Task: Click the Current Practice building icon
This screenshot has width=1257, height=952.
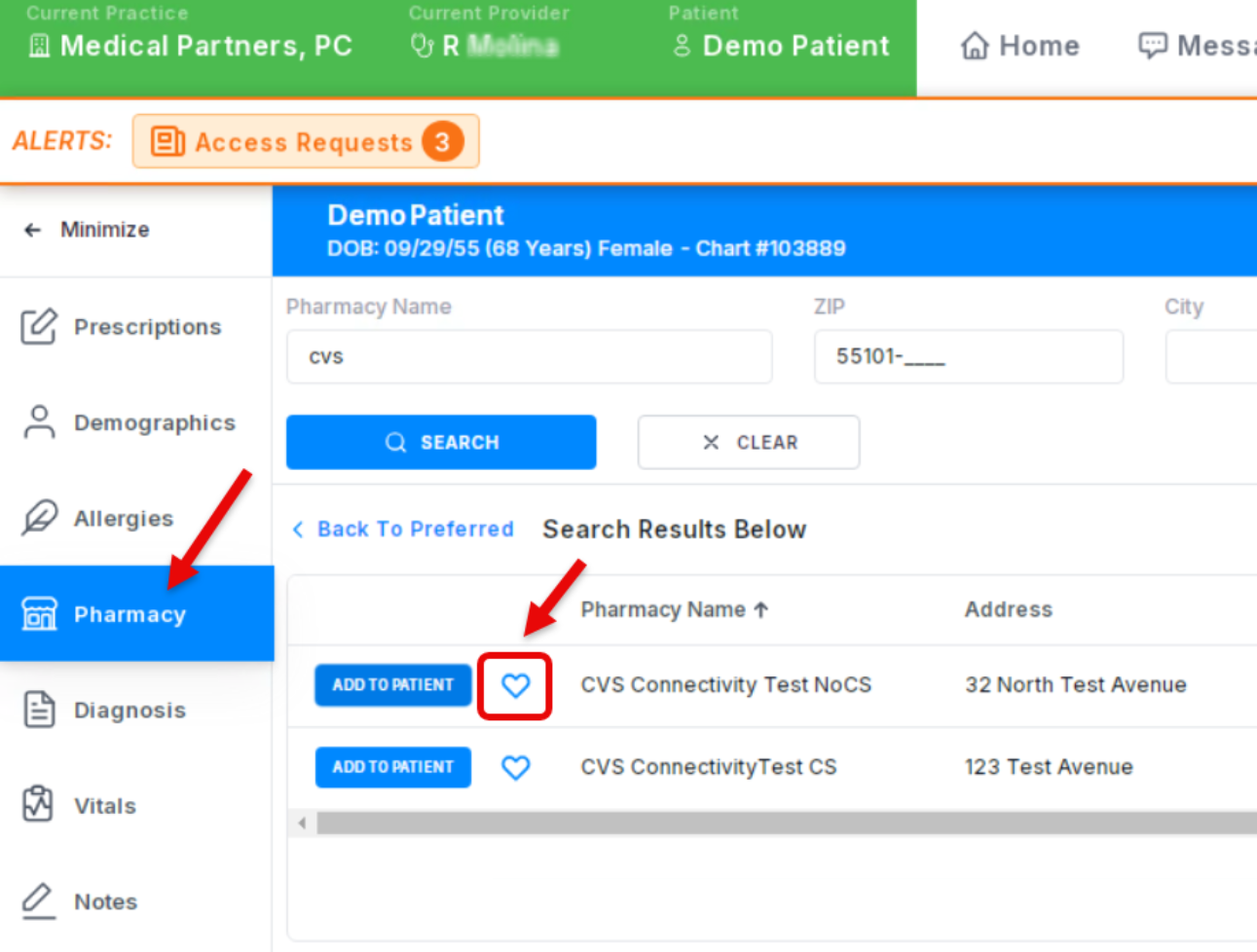Action: (39, 46)
